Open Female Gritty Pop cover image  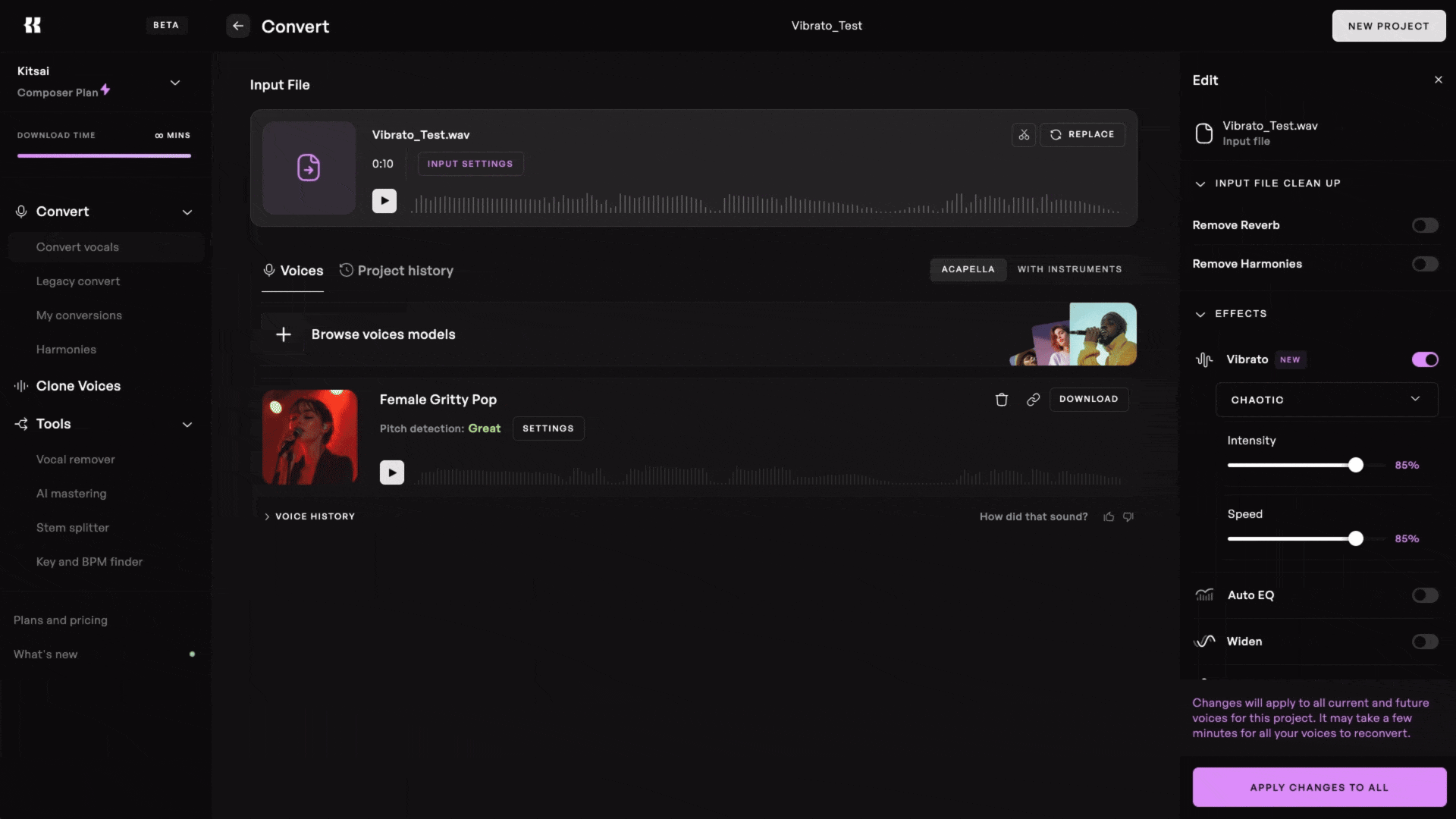[x=310, y=437]
